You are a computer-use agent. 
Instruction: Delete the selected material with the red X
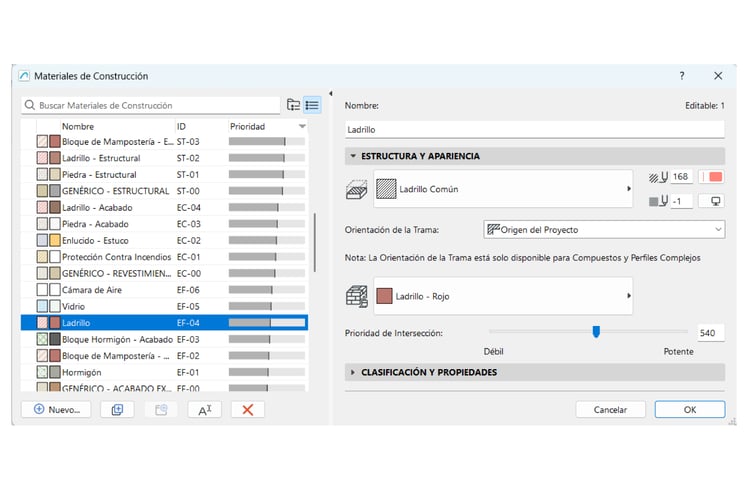click(248, 410)
